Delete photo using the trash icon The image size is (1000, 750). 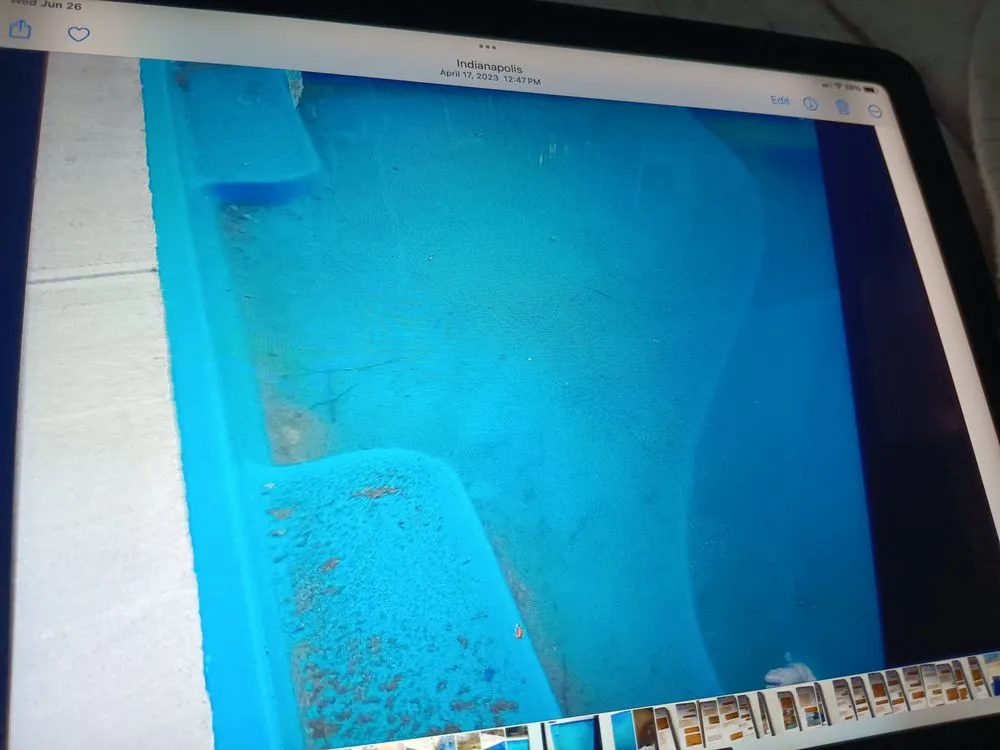click(843, 107)
